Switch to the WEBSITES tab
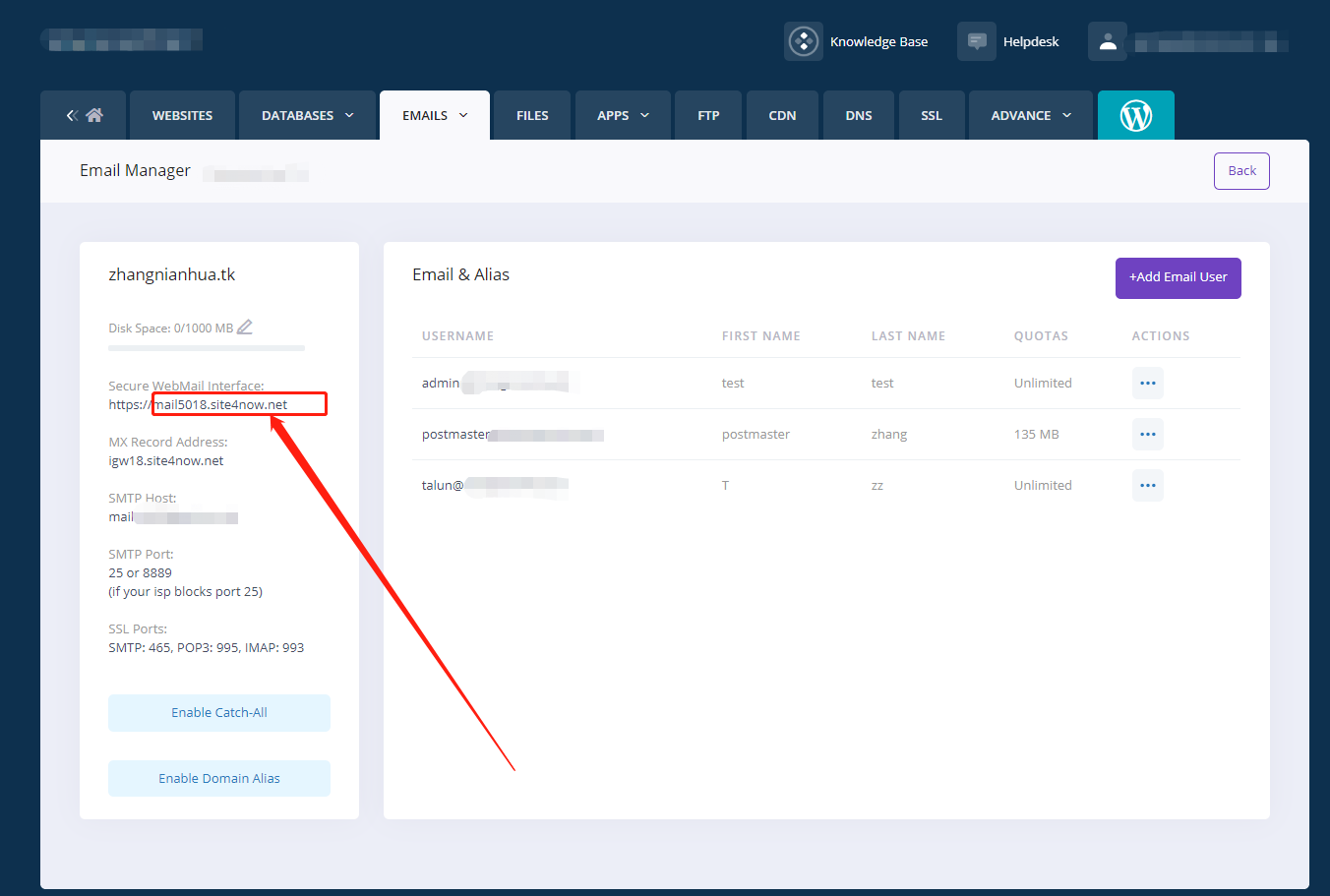The image size is (1330, 896). (x=182, y=115)
